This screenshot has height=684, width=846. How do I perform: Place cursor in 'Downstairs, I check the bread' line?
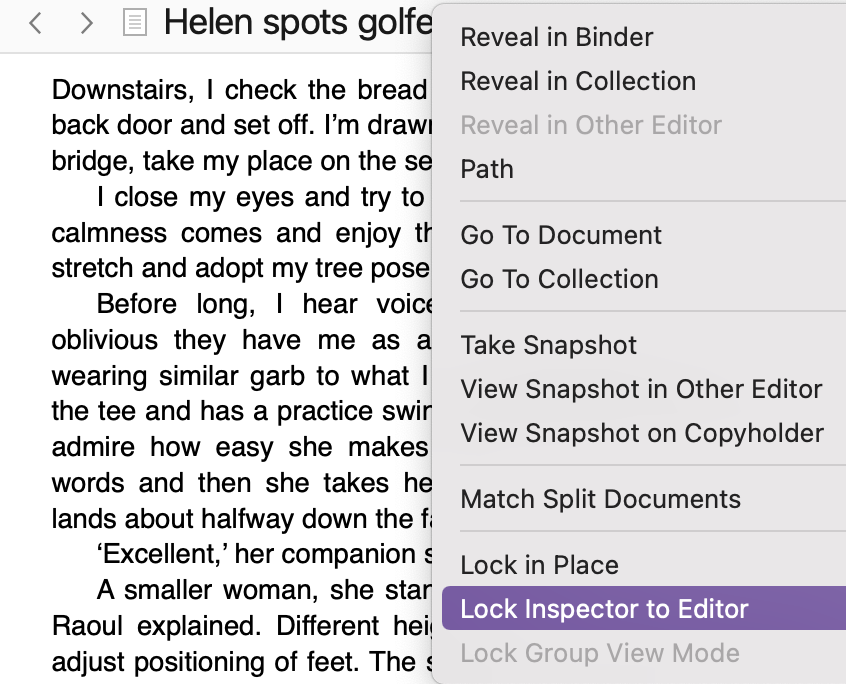click(x=241, y=90)
